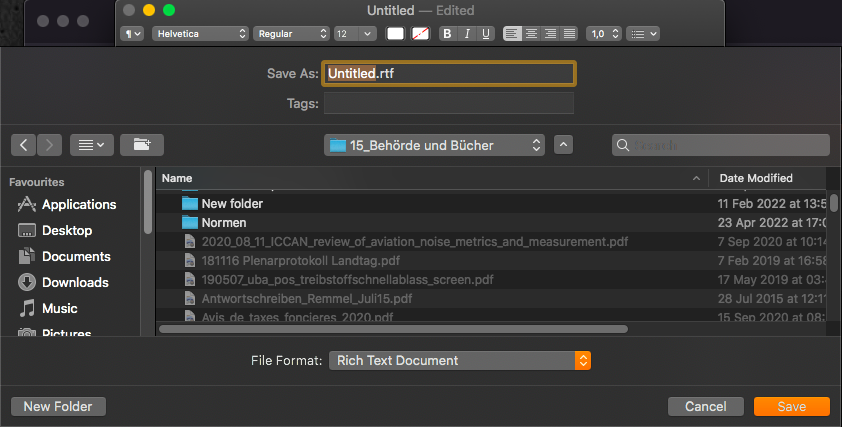Align text right
Image resolution: width=842 pixels, height=427 pixels.
coord(550,34)
